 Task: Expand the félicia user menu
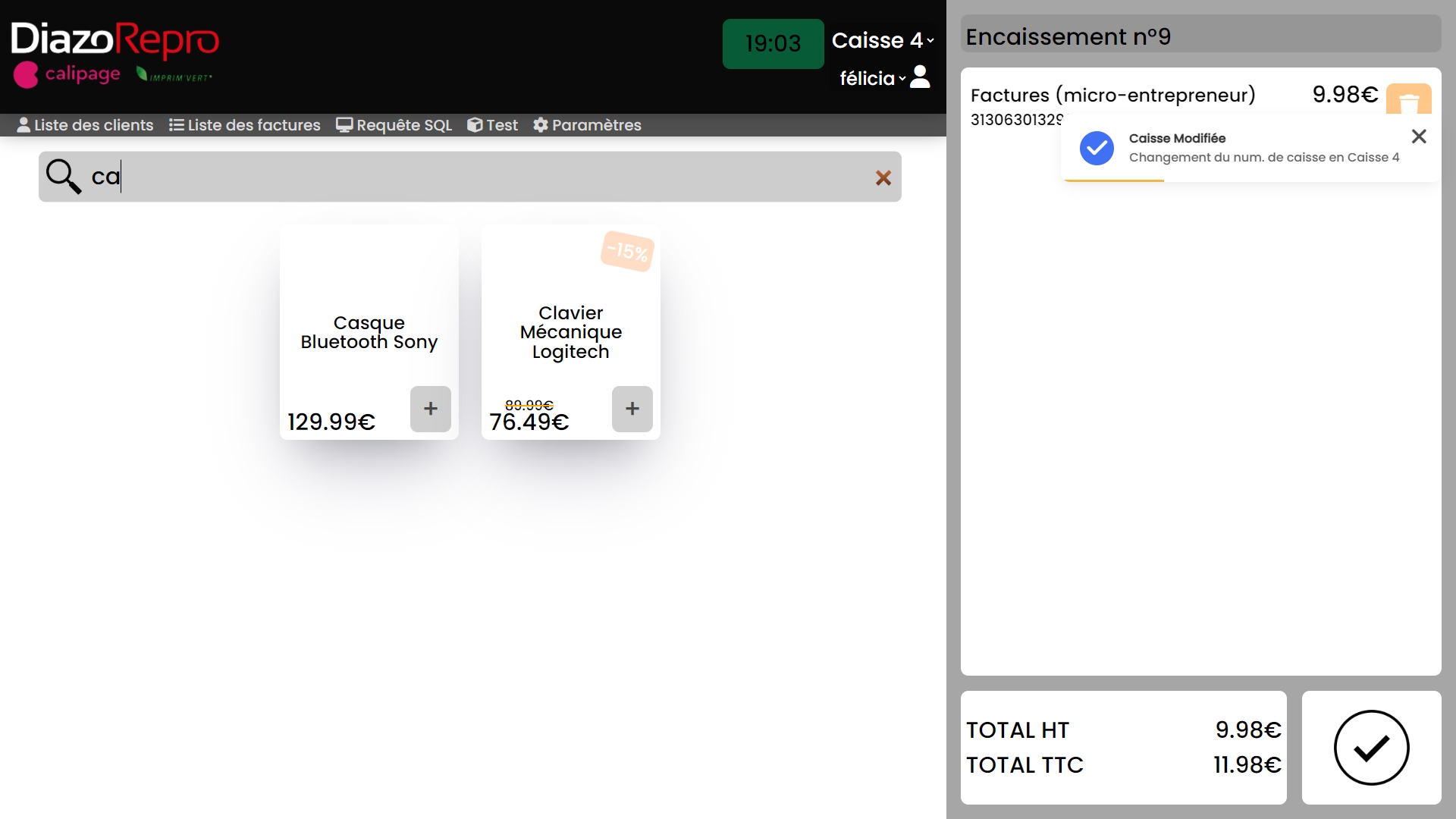pos(872,78)
